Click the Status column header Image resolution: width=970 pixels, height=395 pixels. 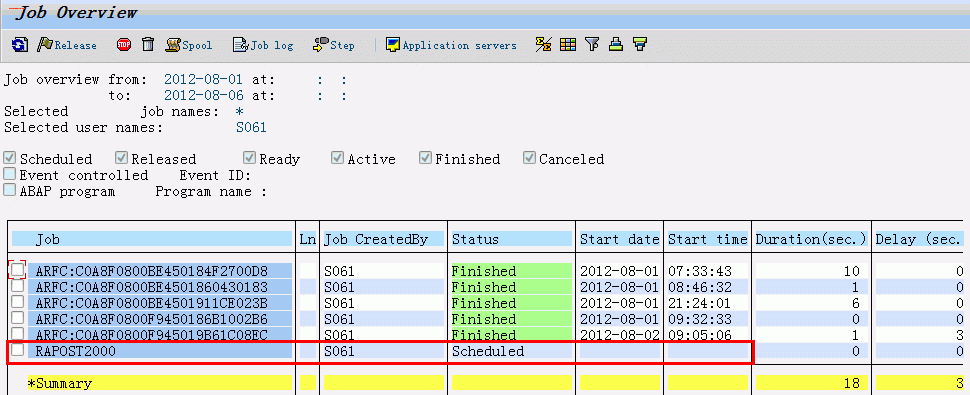(x=512, y=239)
